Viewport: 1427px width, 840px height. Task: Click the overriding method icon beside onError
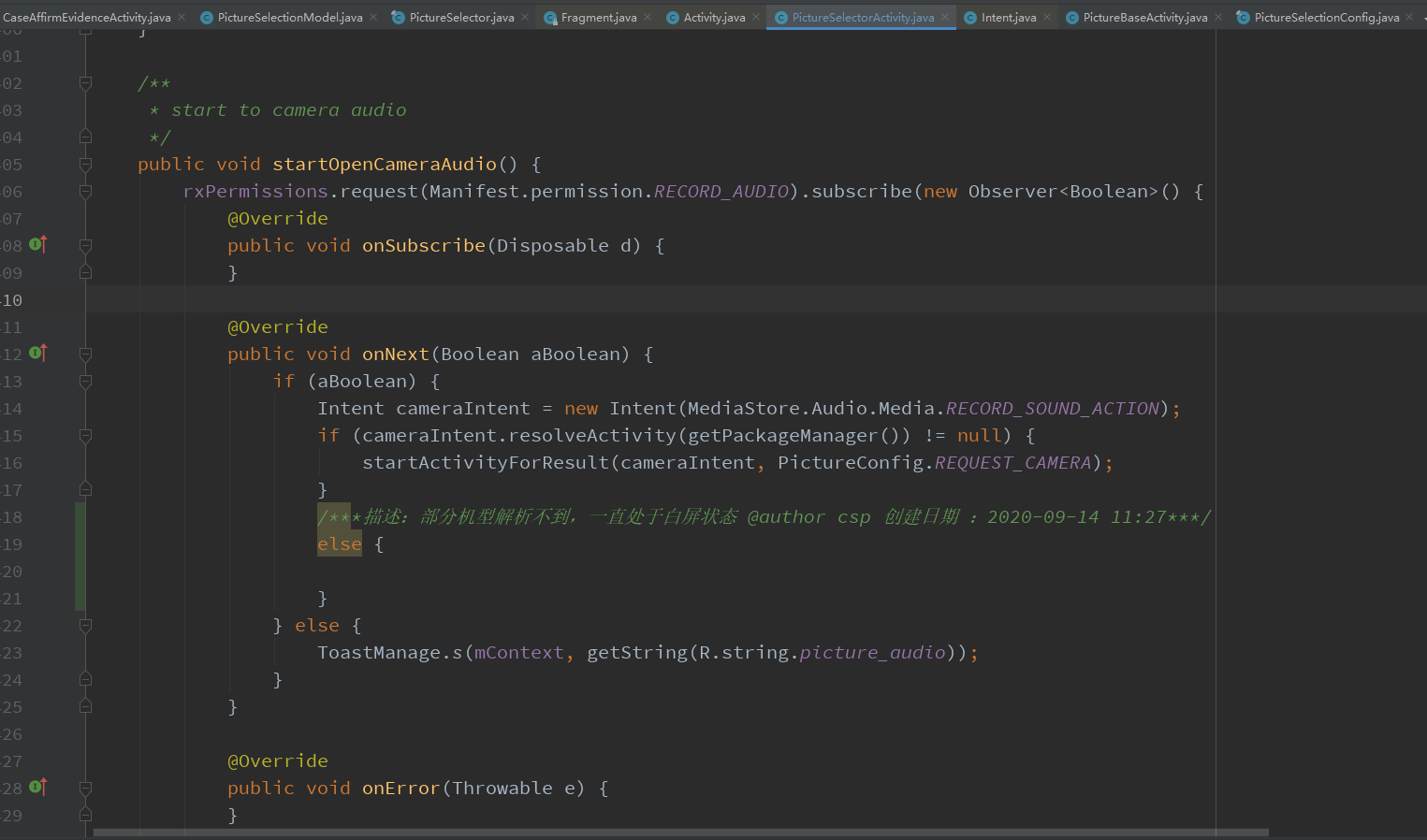pos(36,788)
